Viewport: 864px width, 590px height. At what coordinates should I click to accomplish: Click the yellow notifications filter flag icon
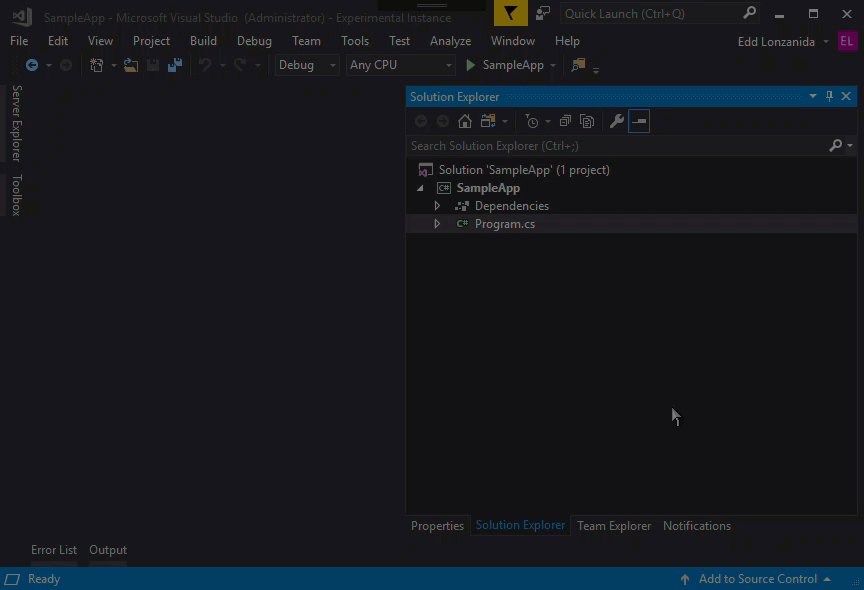tap(510, 13)
